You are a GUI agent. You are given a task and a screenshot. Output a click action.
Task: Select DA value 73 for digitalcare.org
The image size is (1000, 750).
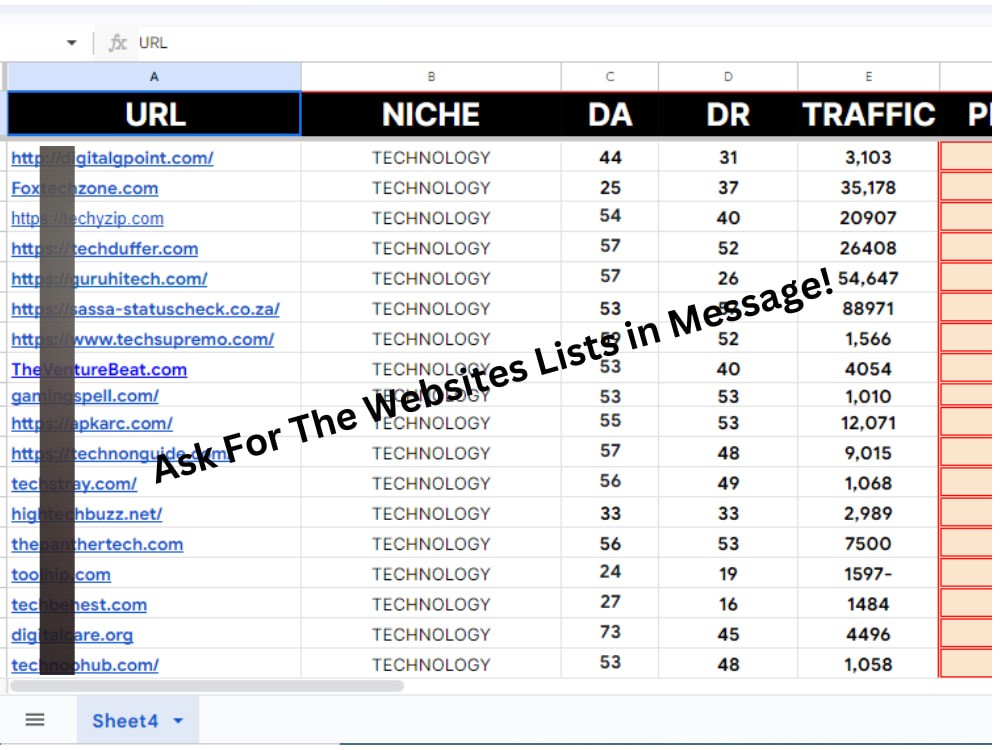tap(610, 631)
